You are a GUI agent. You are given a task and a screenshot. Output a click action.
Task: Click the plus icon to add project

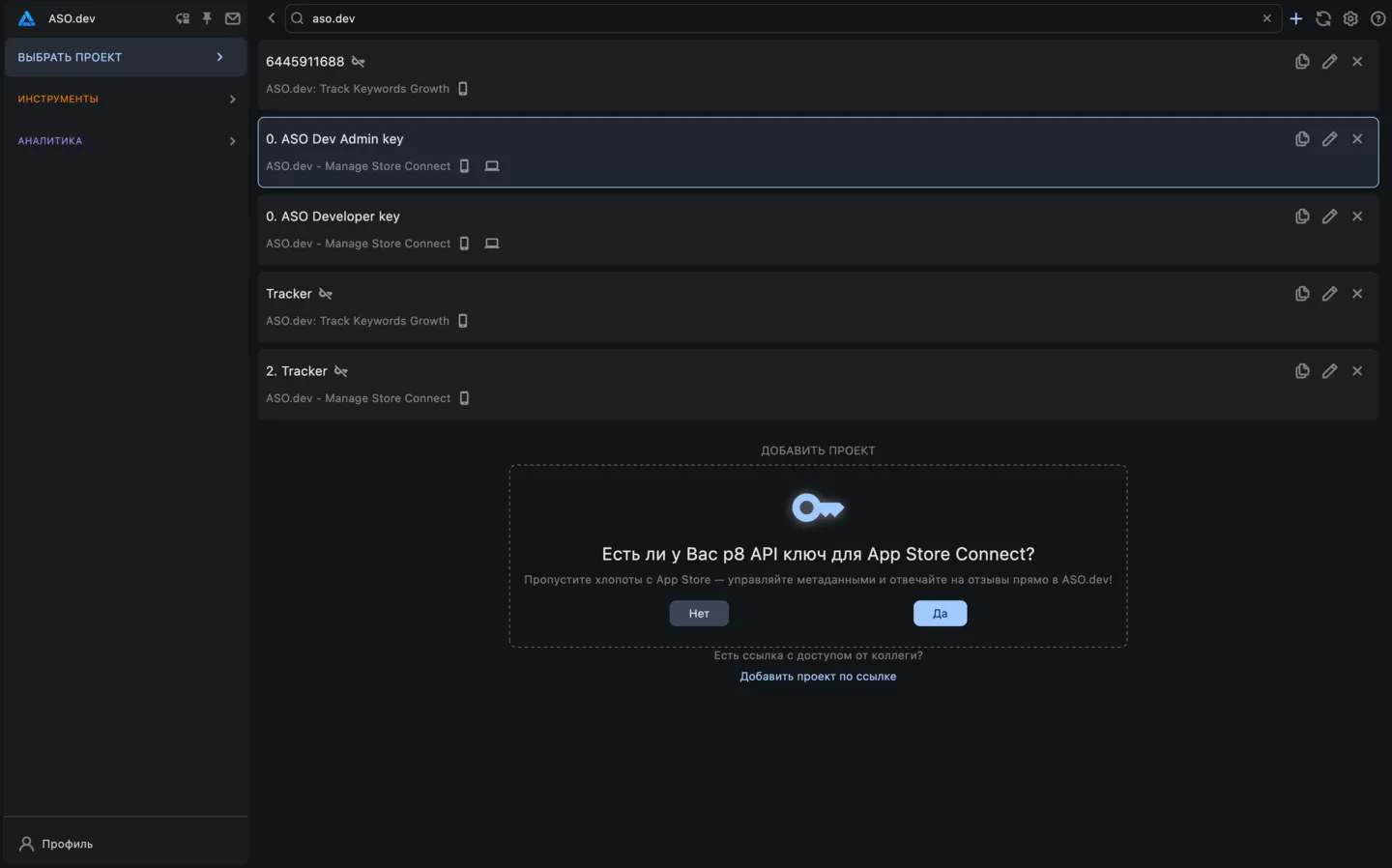[x=1296, y=18]
